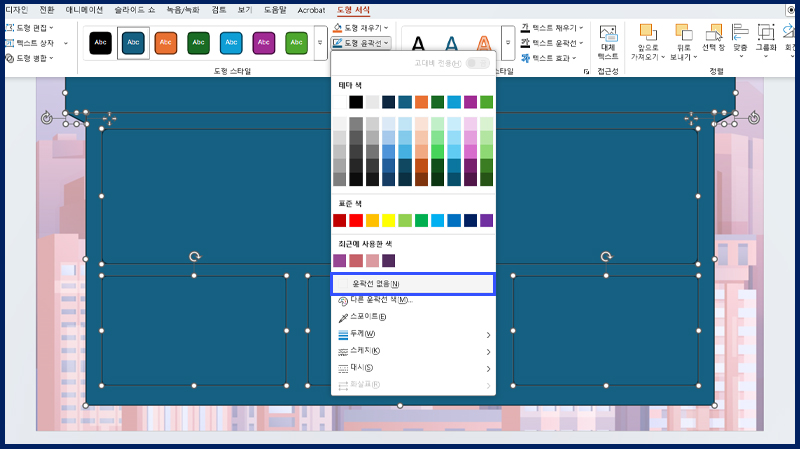Pick the black theme color swatch
This screenshot has width=800, height=449.
[356, 102]
